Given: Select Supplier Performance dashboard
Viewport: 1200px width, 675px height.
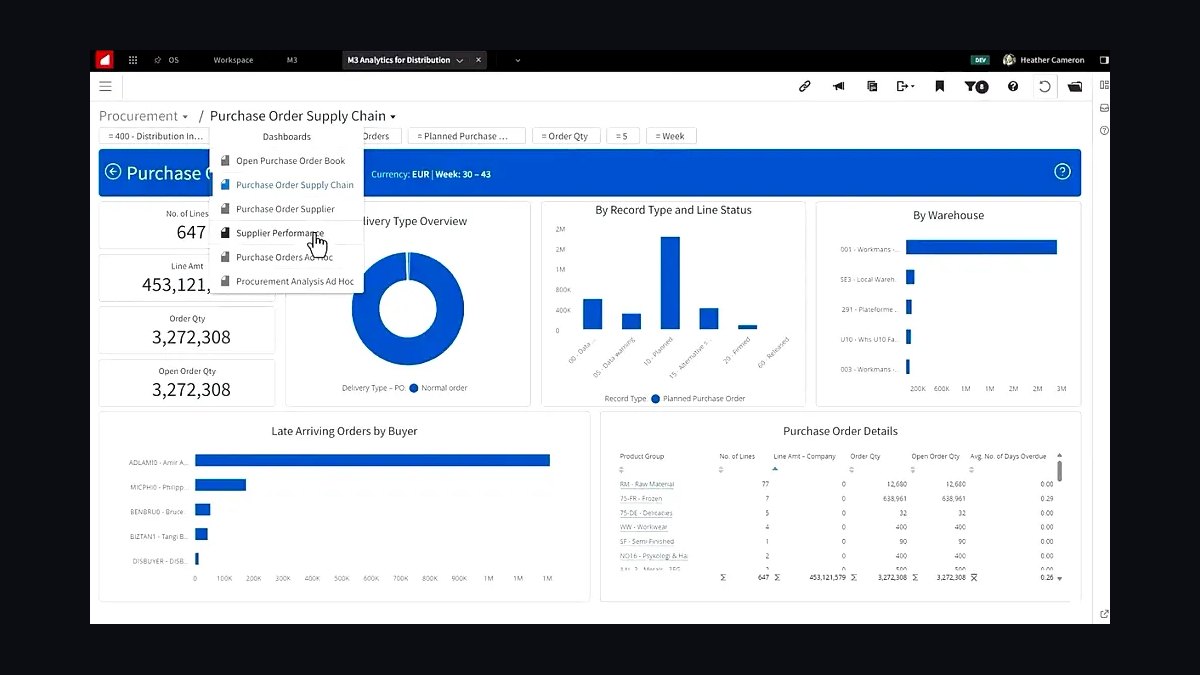Looking at the screenshot, I should pyautogui.click(x=286, y=233).
